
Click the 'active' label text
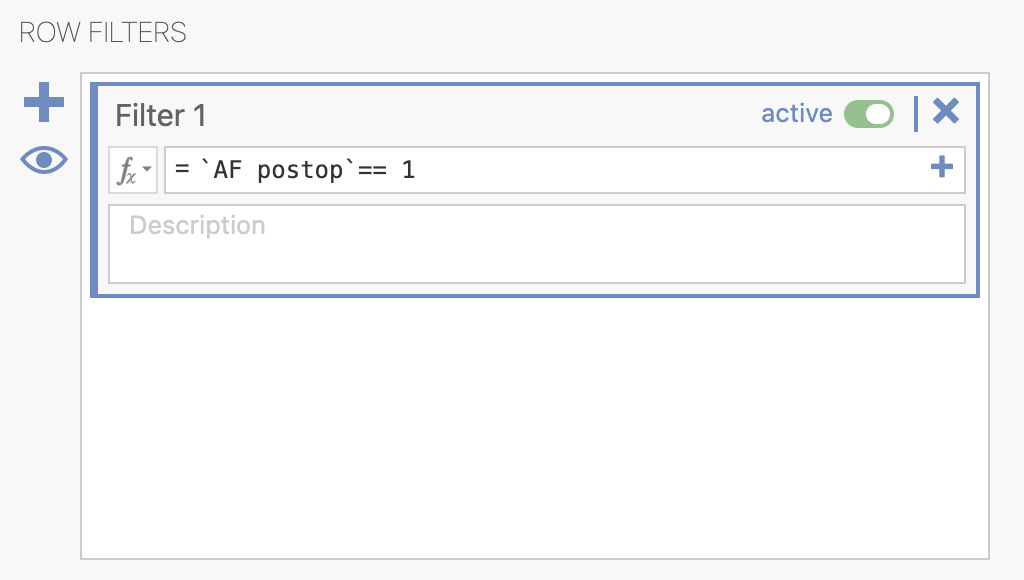point(797,114)
